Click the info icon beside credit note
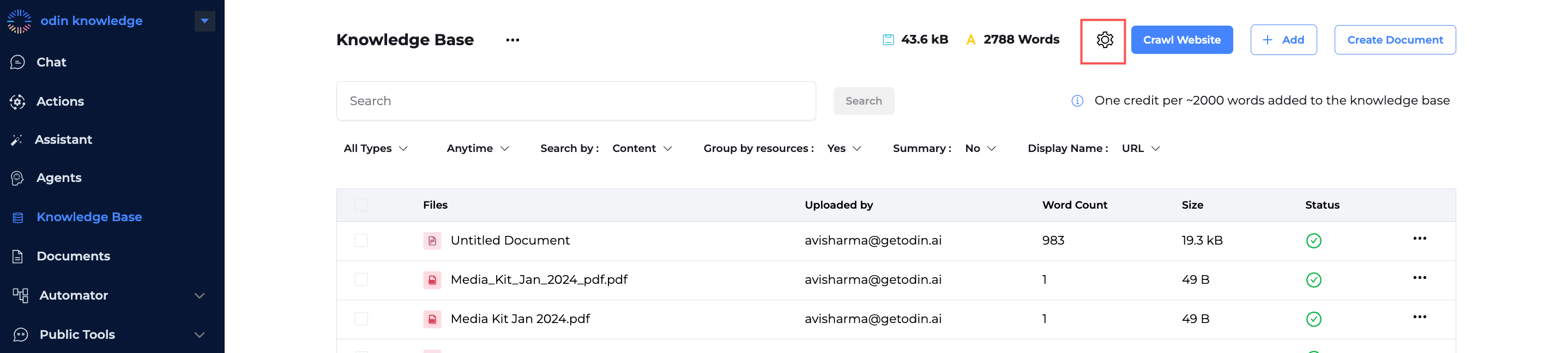This screenshot has width=1568, height=353. pos(1077,101)
